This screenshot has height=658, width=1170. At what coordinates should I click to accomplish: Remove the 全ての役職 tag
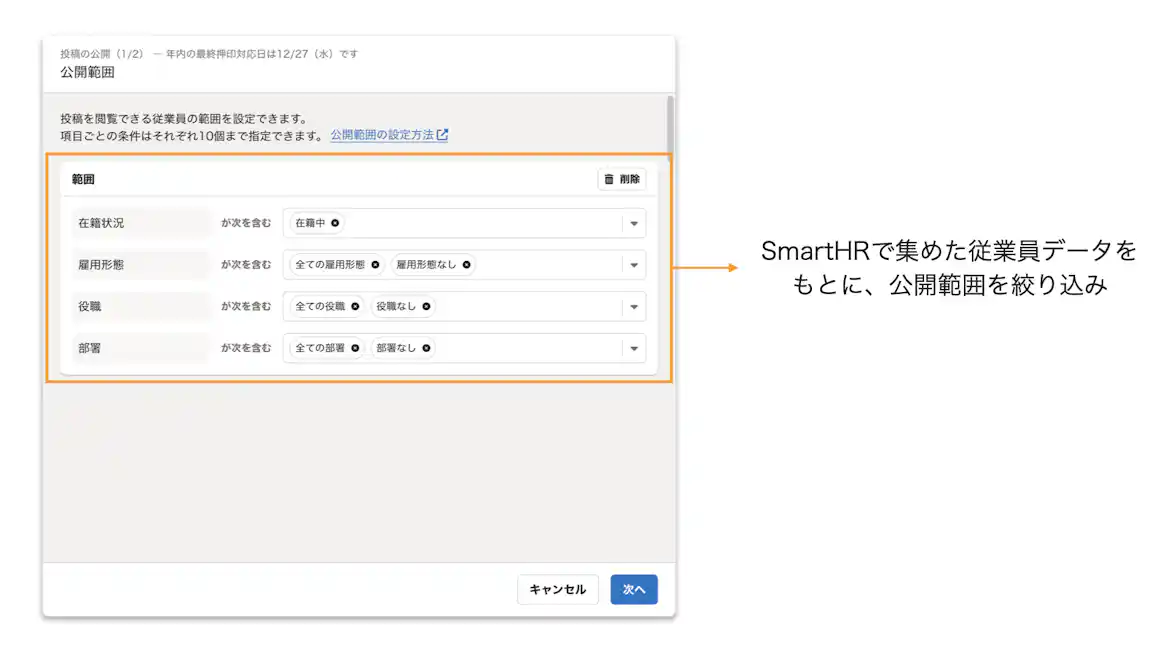(355, 306)
